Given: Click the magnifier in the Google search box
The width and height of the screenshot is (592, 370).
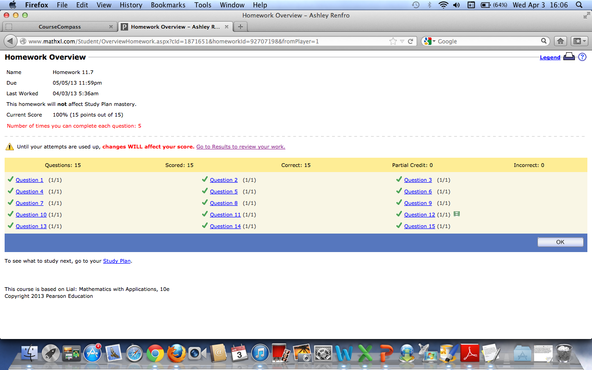Looking at the screenshot, I should coord(544,41).
